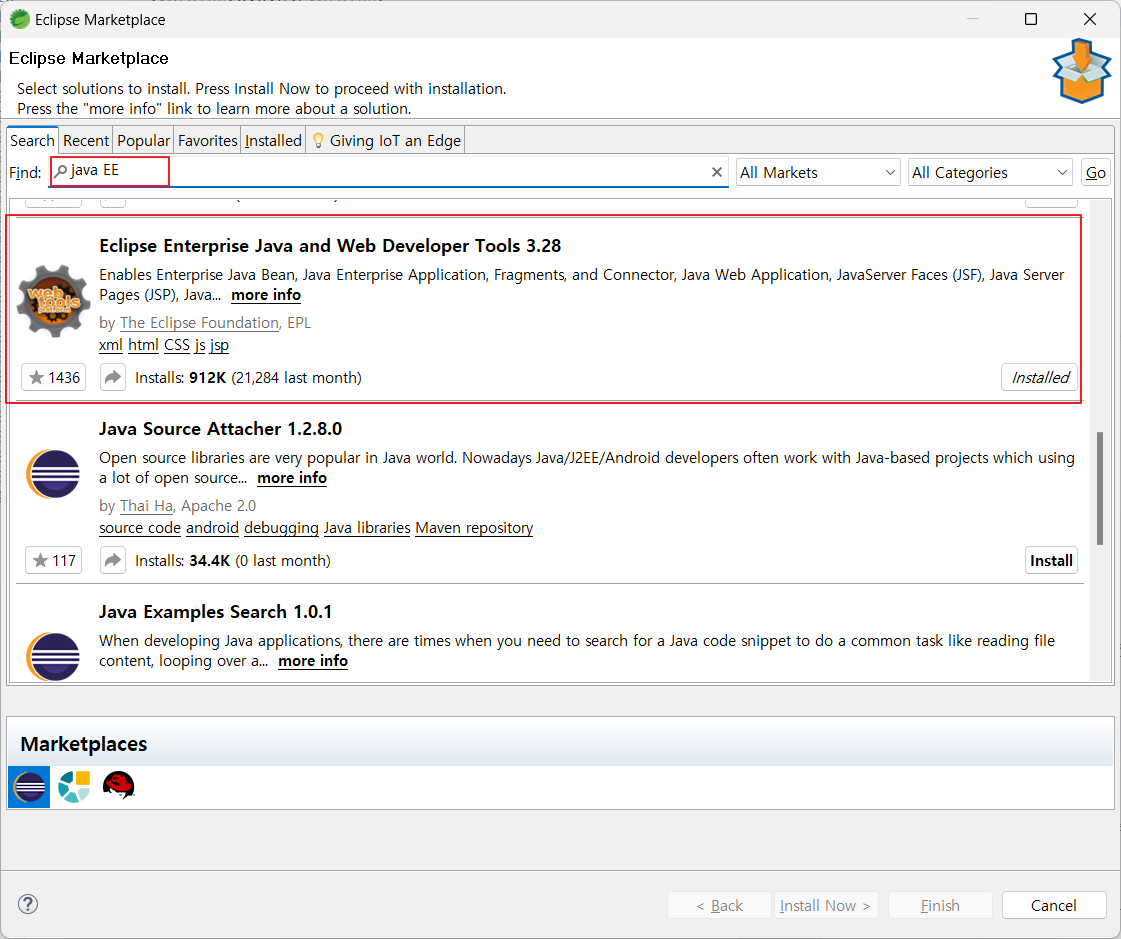This screenshot has height=939, width=1121.
Task: Open more info for Java Examples Search
Action: point(313,662)
